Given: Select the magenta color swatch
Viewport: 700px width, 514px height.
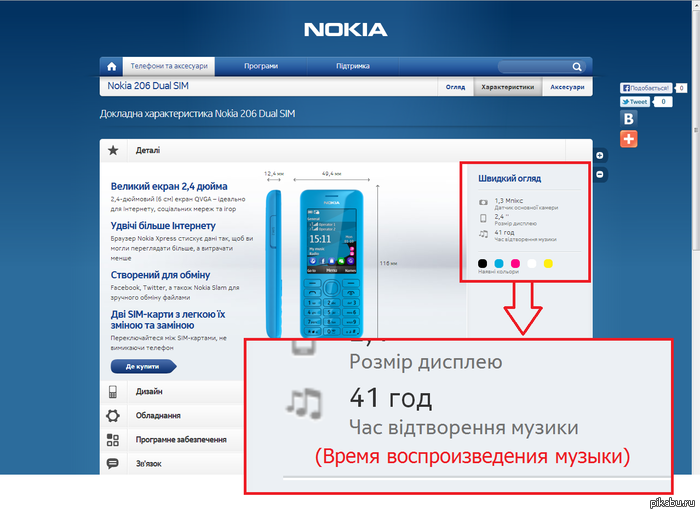Looking at the screenshot, I should click(x=515, y=263).
